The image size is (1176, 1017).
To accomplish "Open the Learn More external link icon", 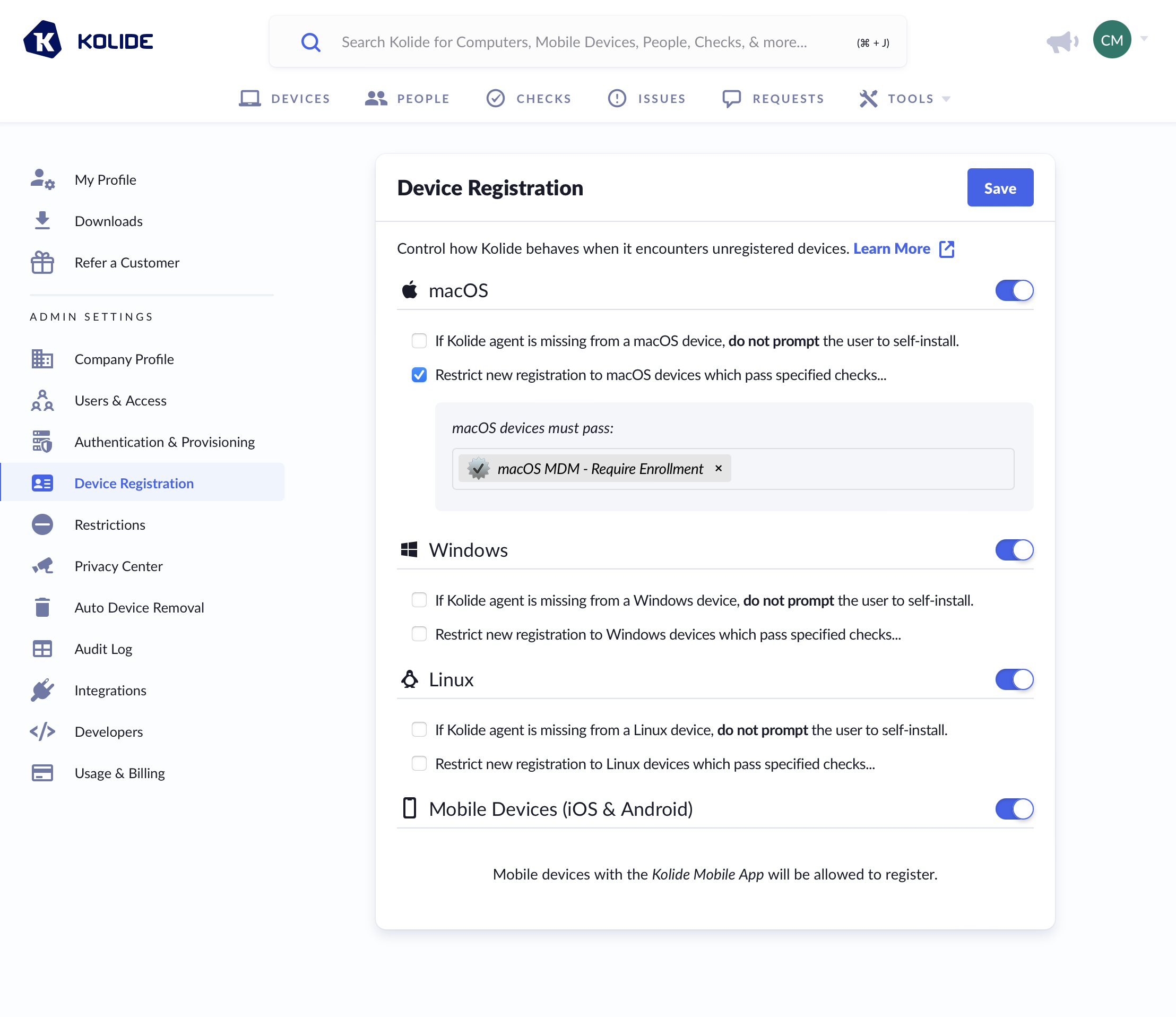I will tap(947, 249).
